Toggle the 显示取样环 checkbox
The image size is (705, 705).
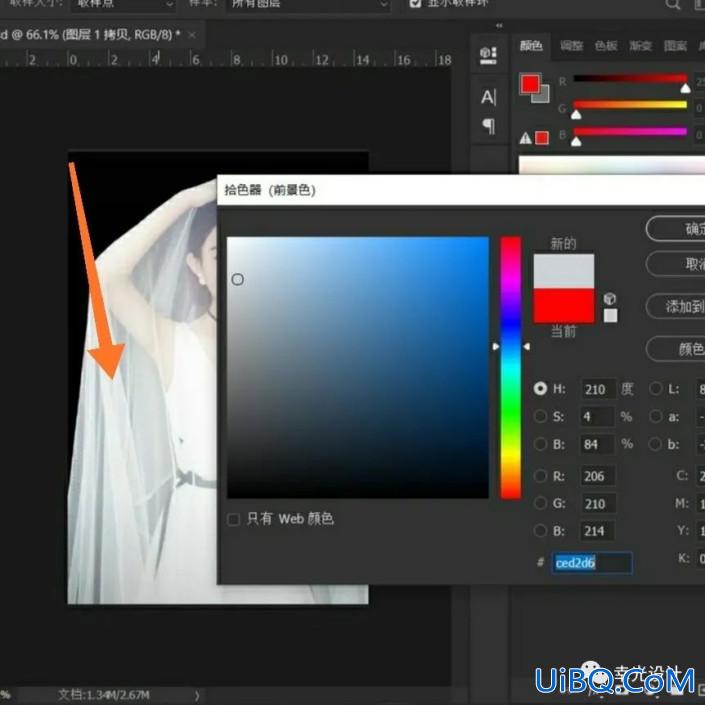[x=415, y=4]
